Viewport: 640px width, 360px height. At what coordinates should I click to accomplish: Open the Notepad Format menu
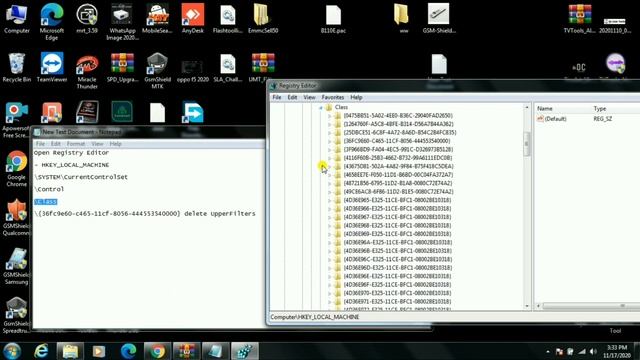click(76, 144)
